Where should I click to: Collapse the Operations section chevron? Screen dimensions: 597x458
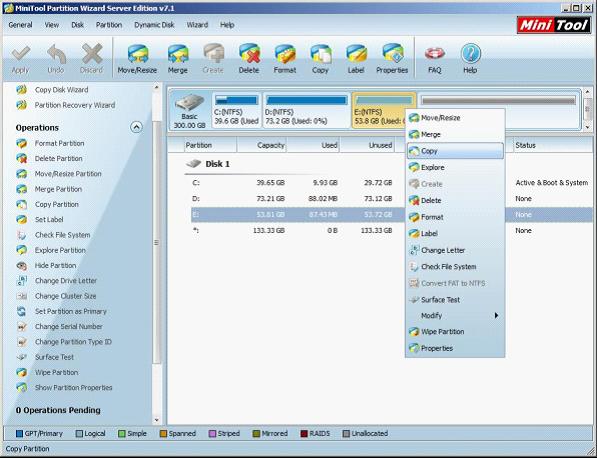[136, 127]
